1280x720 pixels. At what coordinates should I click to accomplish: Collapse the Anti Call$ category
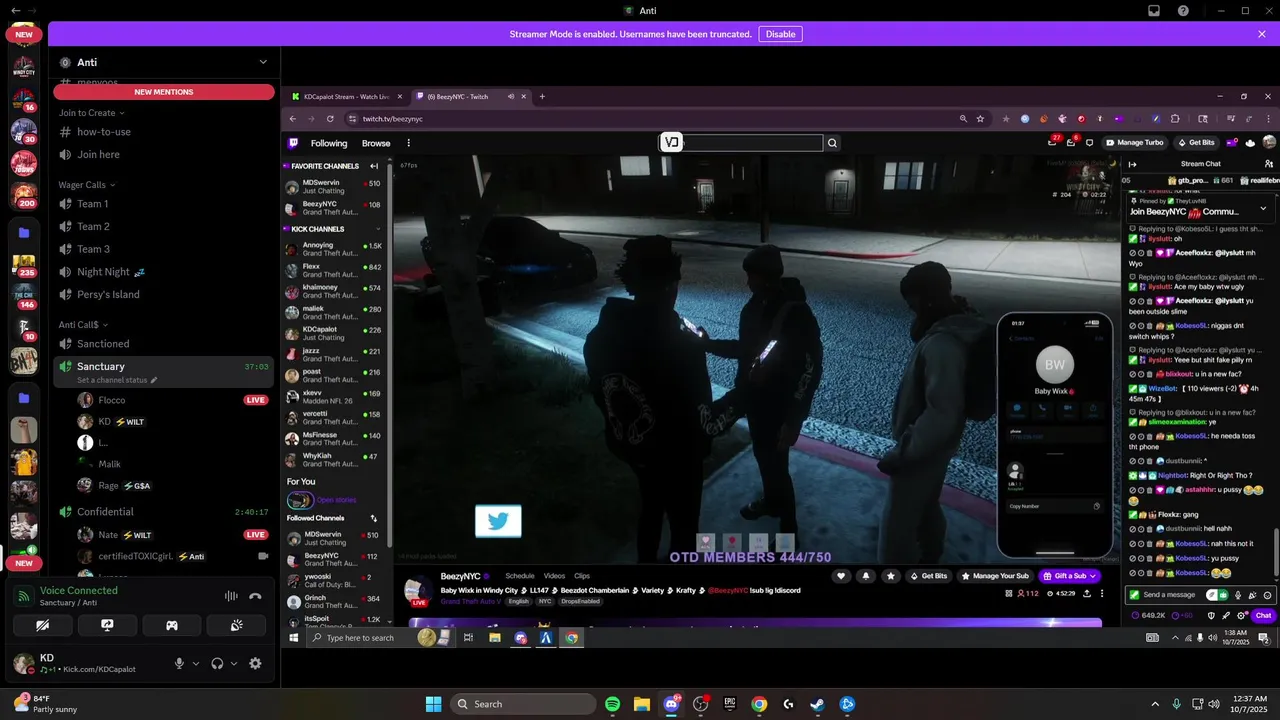pyautogui.click(x=83, y=325)
